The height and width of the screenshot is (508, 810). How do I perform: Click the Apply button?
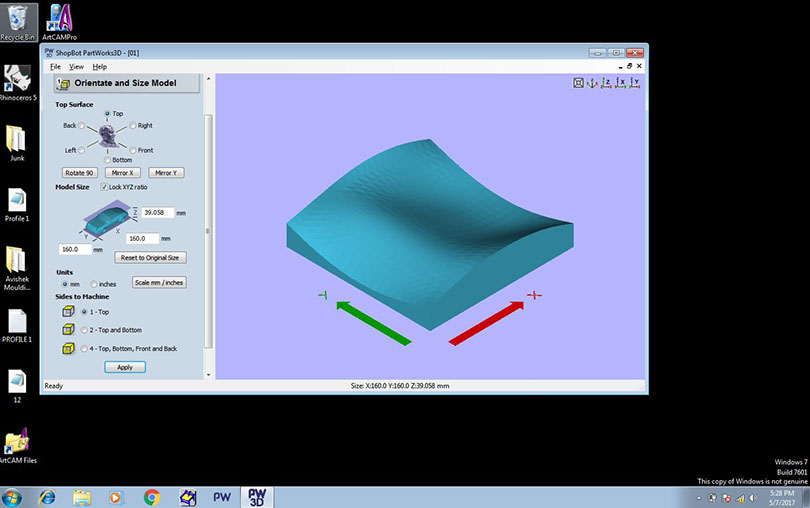(x=125, y=367)
